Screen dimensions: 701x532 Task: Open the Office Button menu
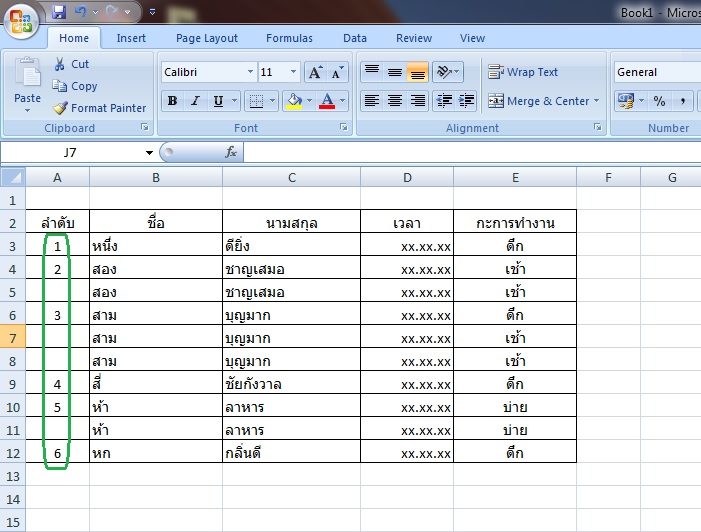point(21,21)
